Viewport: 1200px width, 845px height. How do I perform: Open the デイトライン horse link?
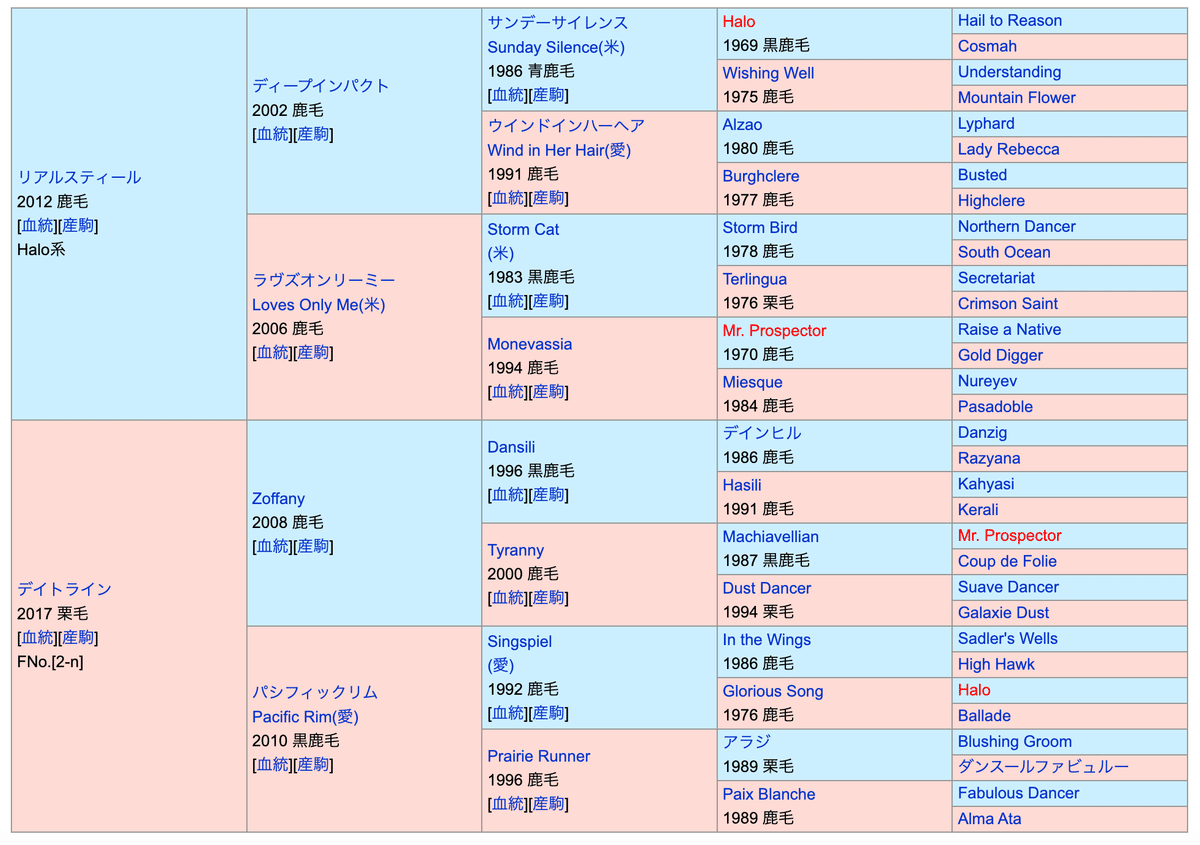click(x=64, y=589)
